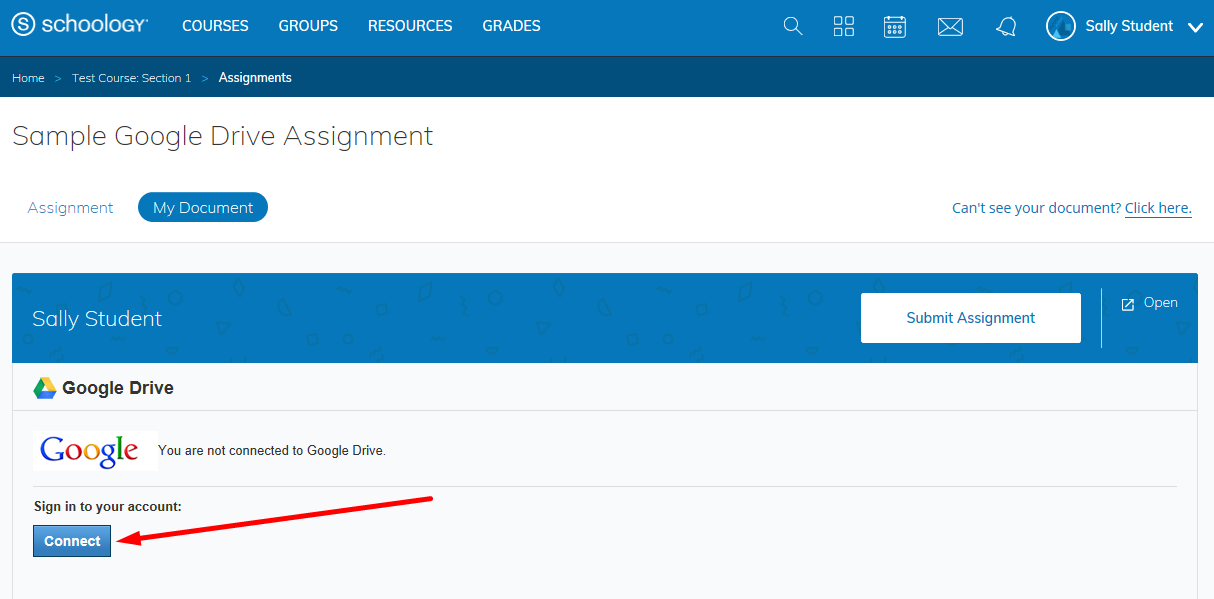This screenshot has height=599, width=1214.
Task: Click the Schoology logo
Action: click(80, 26)
